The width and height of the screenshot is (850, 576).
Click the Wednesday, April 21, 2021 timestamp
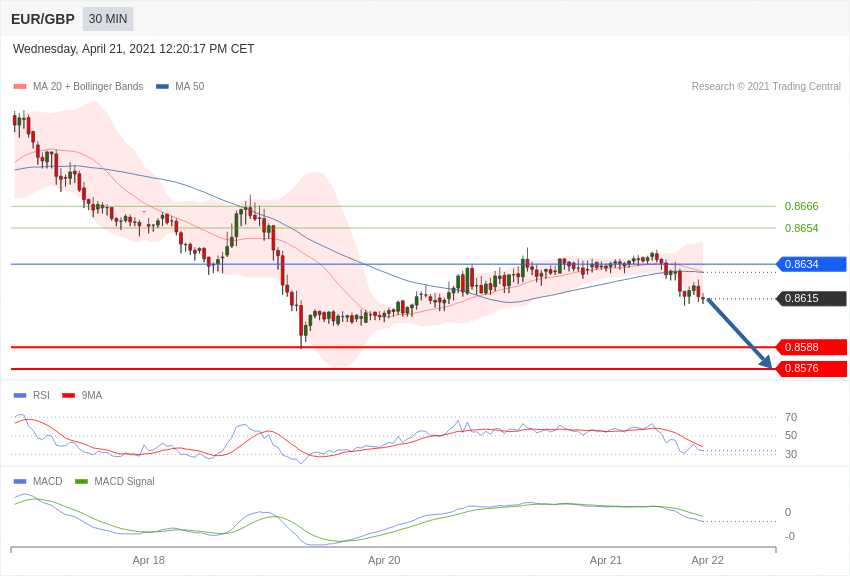pos(133,49)
